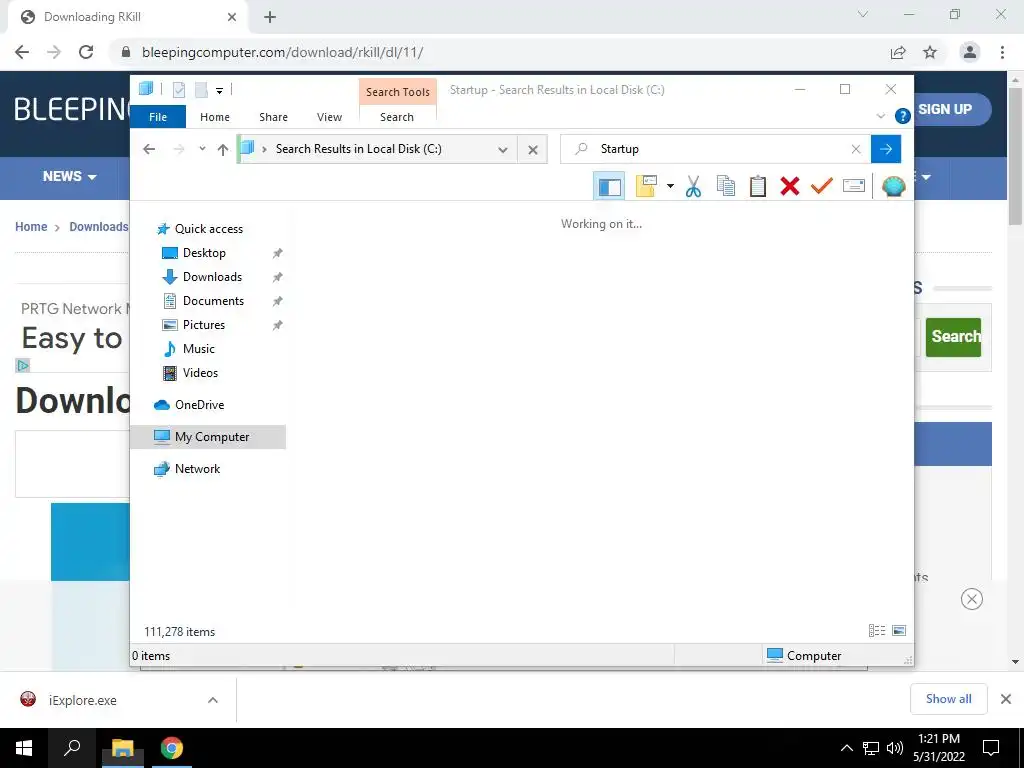This screenshot has width=1024, height=768.
Task: Click the Paste clipboard icon
Action: 758,187
